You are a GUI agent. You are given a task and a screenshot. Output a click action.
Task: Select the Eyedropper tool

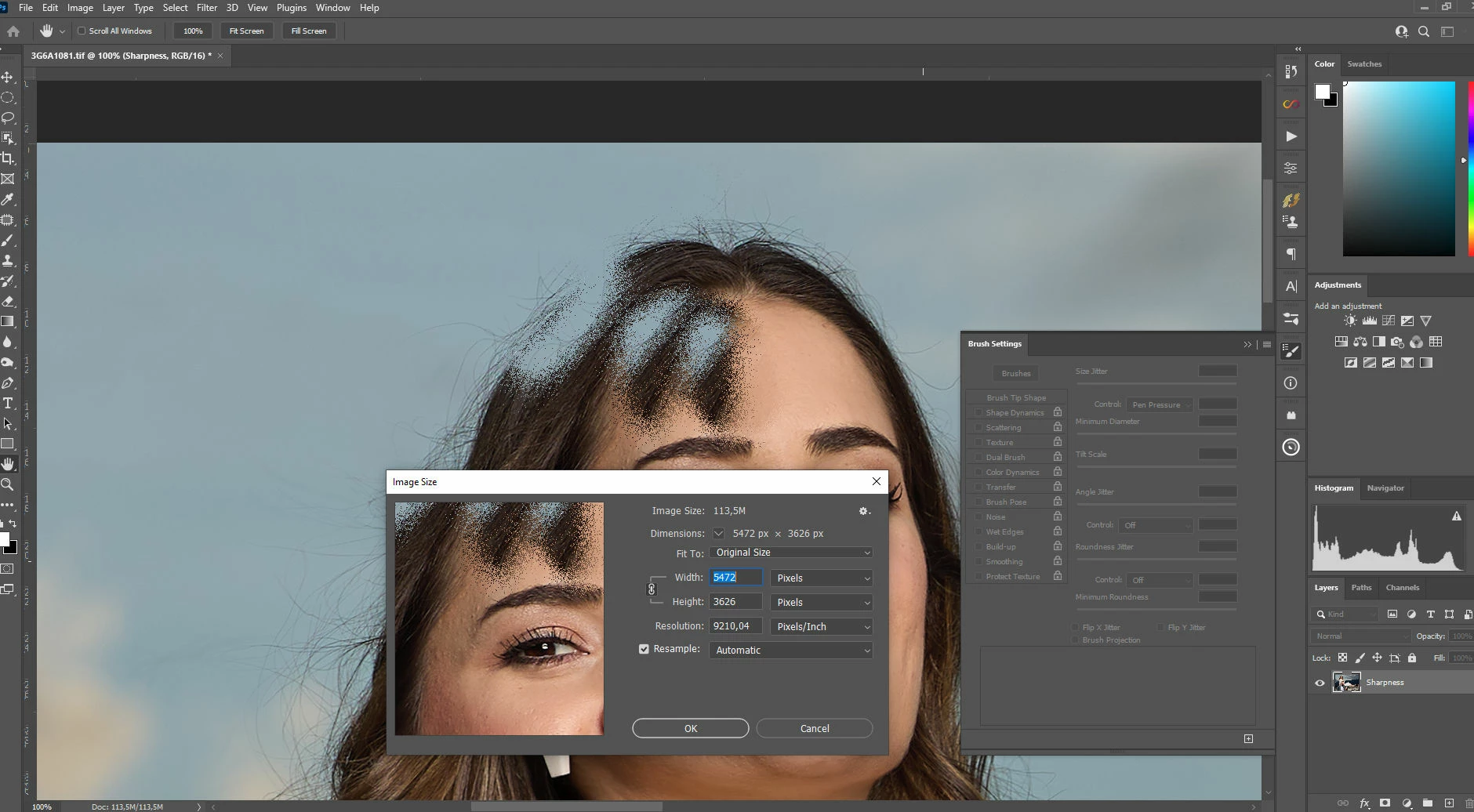(8, 199)
